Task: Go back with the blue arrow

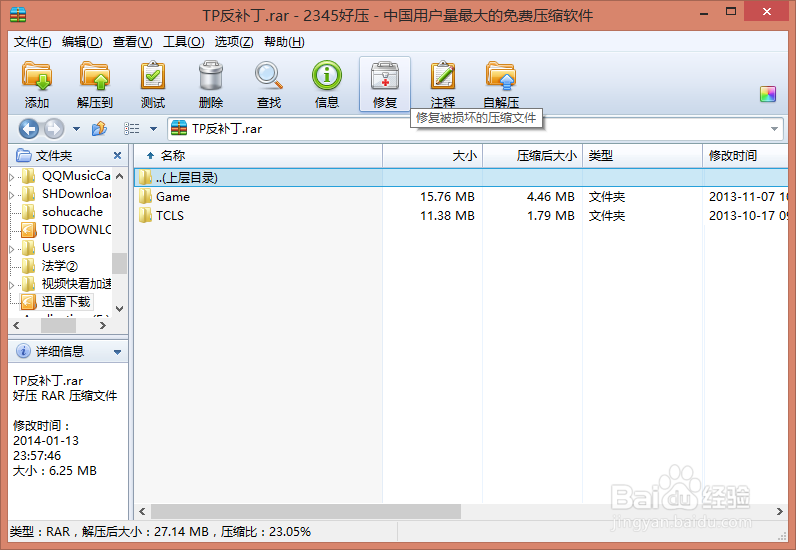Action: (28, 129)
